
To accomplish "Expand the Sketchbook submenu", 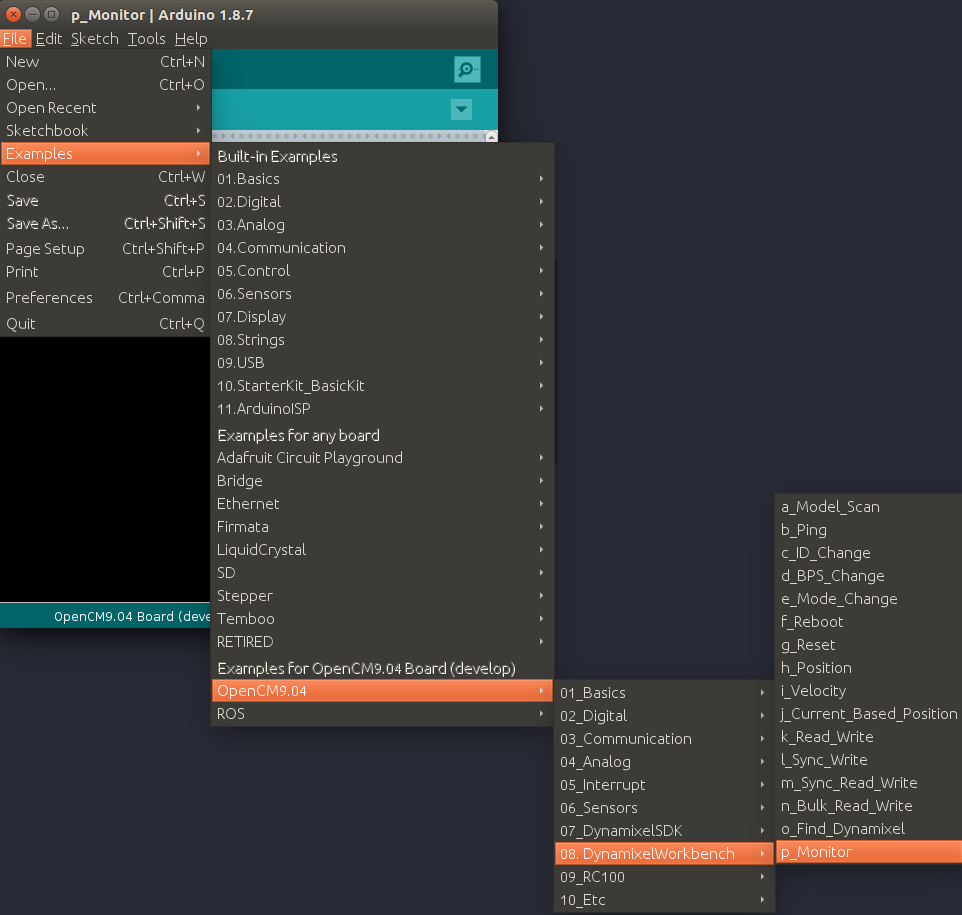I will tap(106, 131).
